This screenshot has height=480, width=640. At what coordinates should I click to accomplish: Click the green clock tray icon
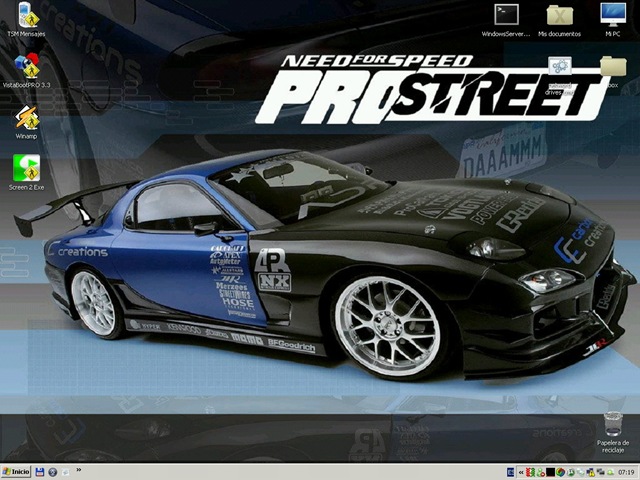point(571,472)
